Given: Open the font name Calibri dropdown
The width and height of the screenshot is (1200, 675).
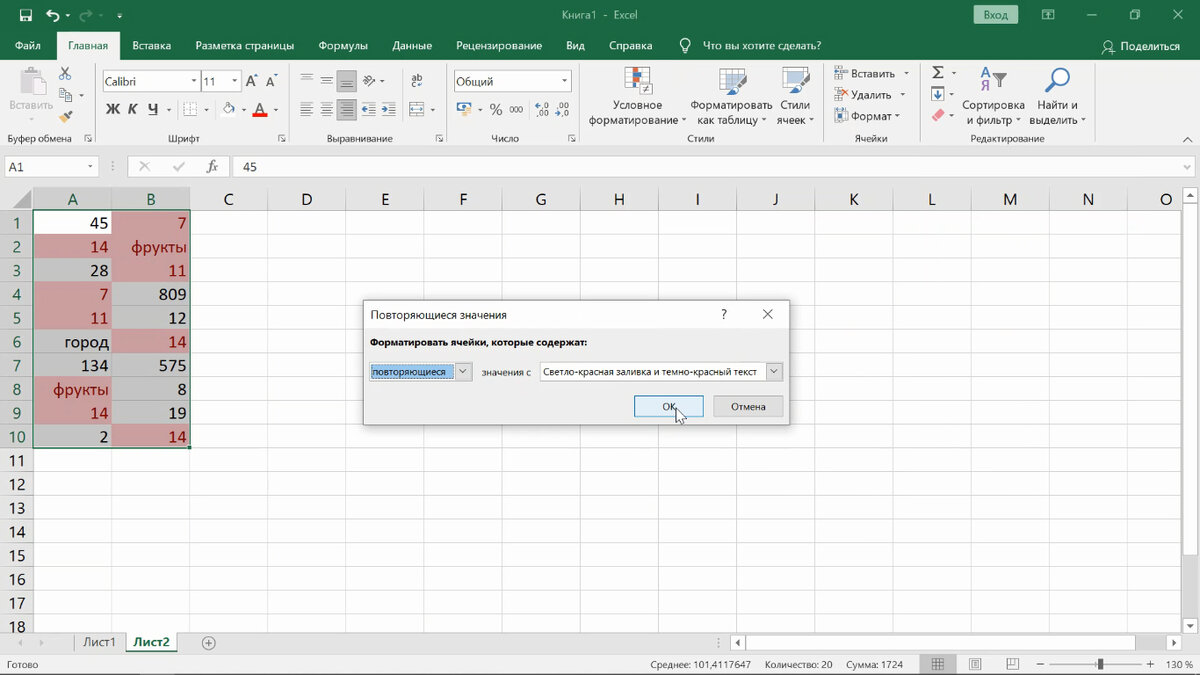Looking at the screenshot, I should [x=193, y=81].
